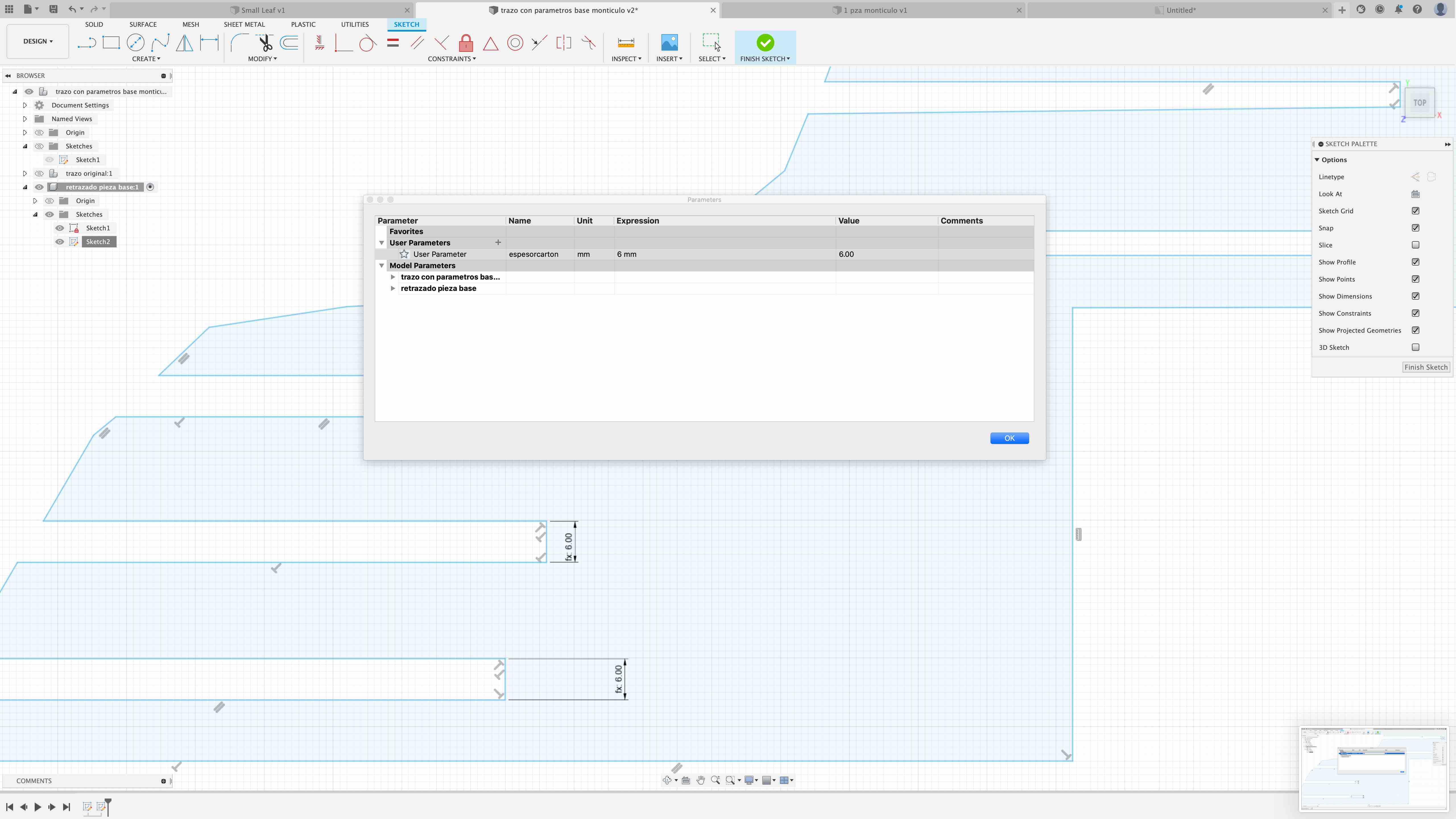Uncheck the Sketch Grid option
The height and width of the screenshot is (819, 1456).
pos(1415,211)
